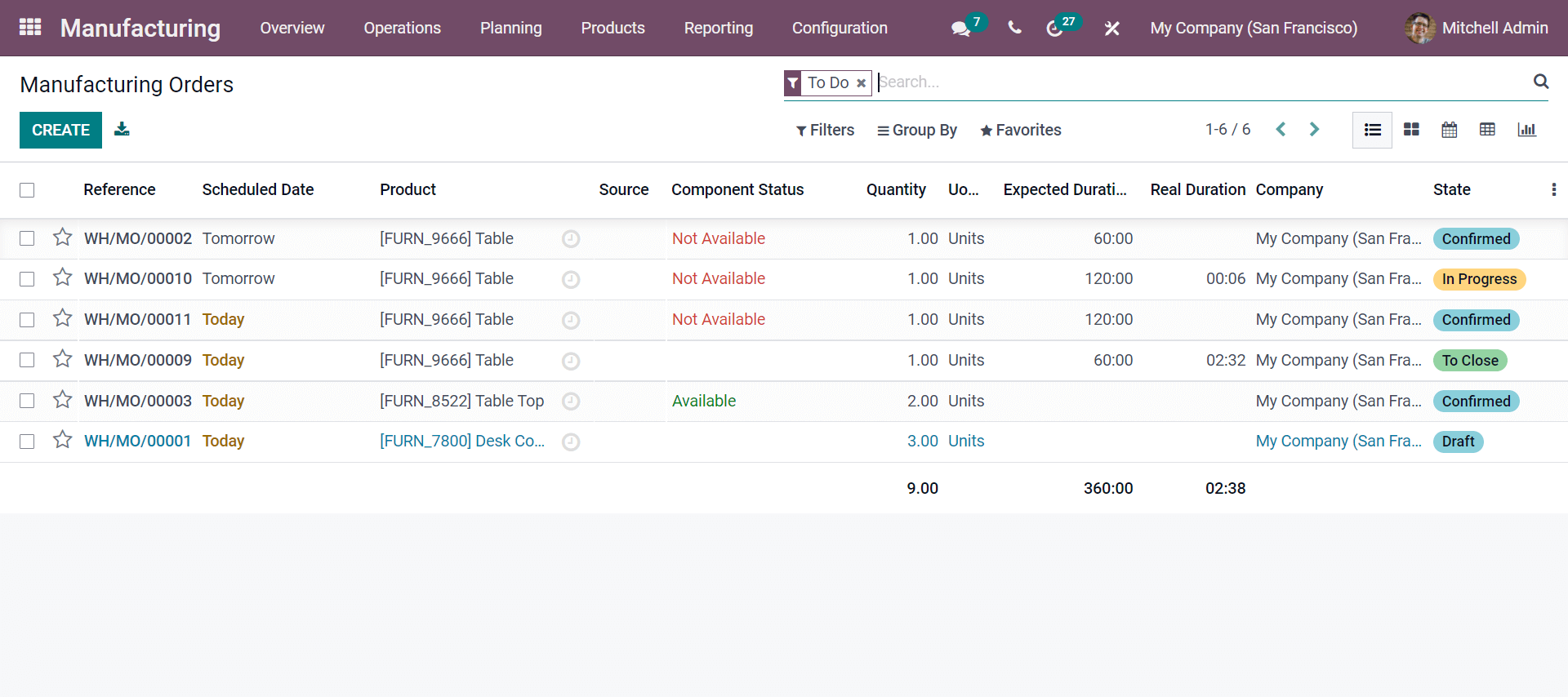Switch to Kanban view

point(1411,130)
